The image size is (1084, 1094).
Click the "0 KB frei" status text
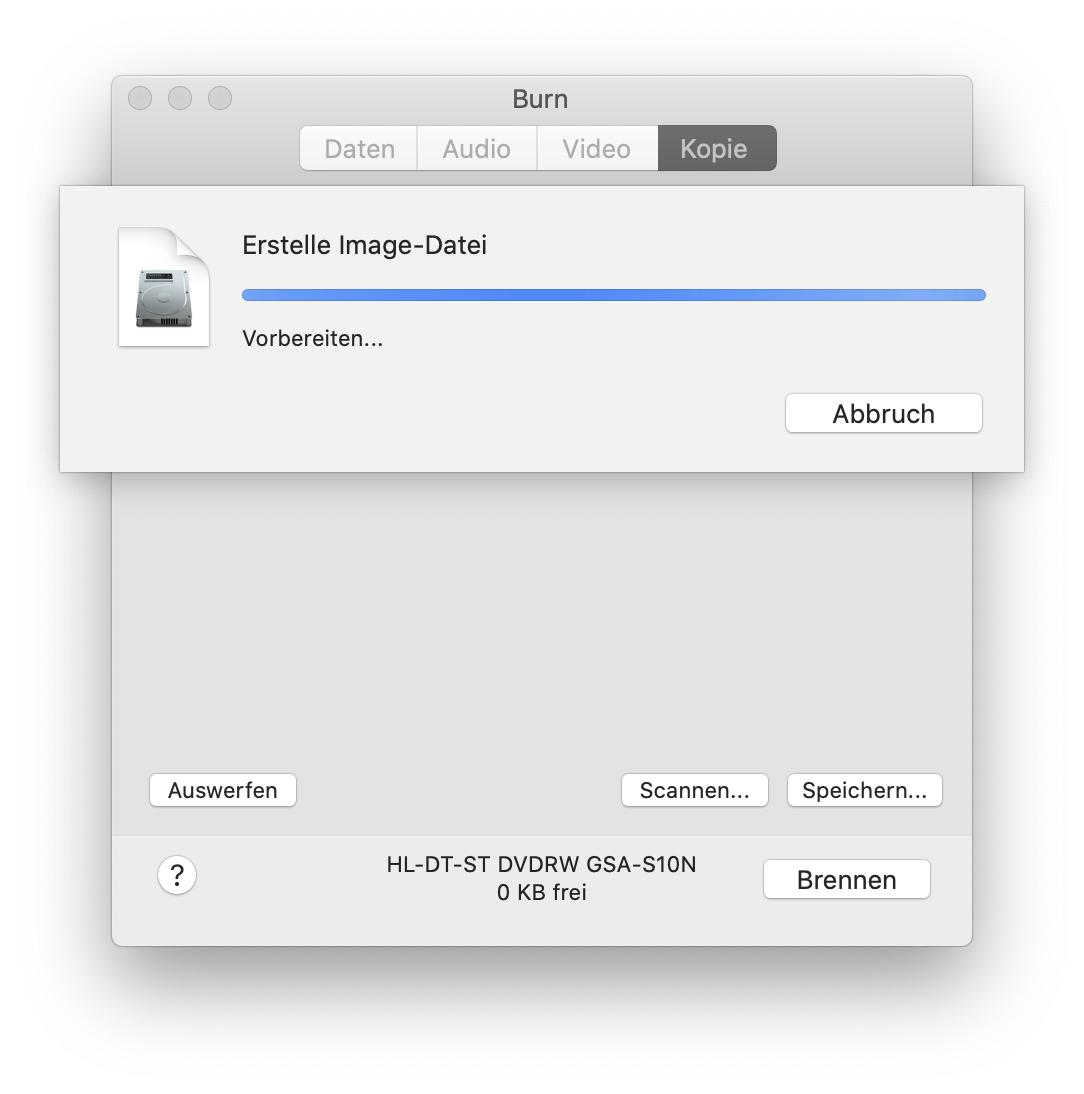[x=541, y=892]
